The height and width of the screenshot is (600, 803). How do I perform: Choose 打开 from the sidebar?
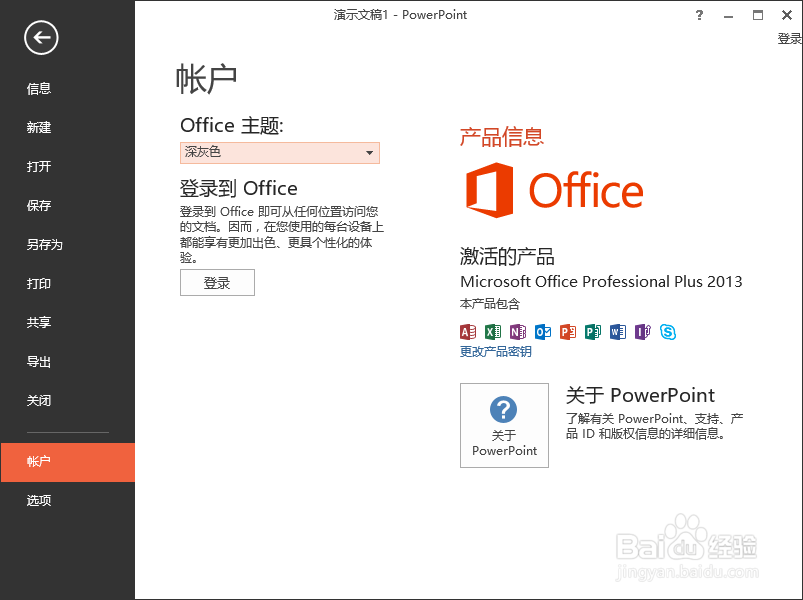click(68, 166)
